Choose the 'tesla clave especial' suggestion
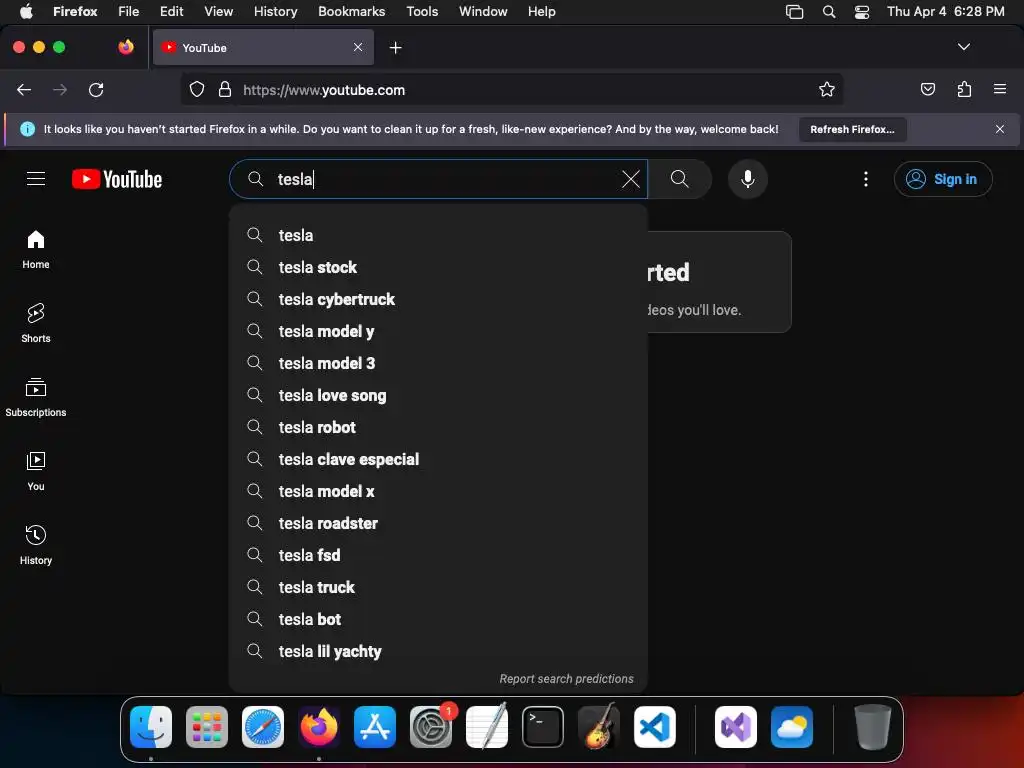This screenshot has width=1024, height=768. point(438,459)
